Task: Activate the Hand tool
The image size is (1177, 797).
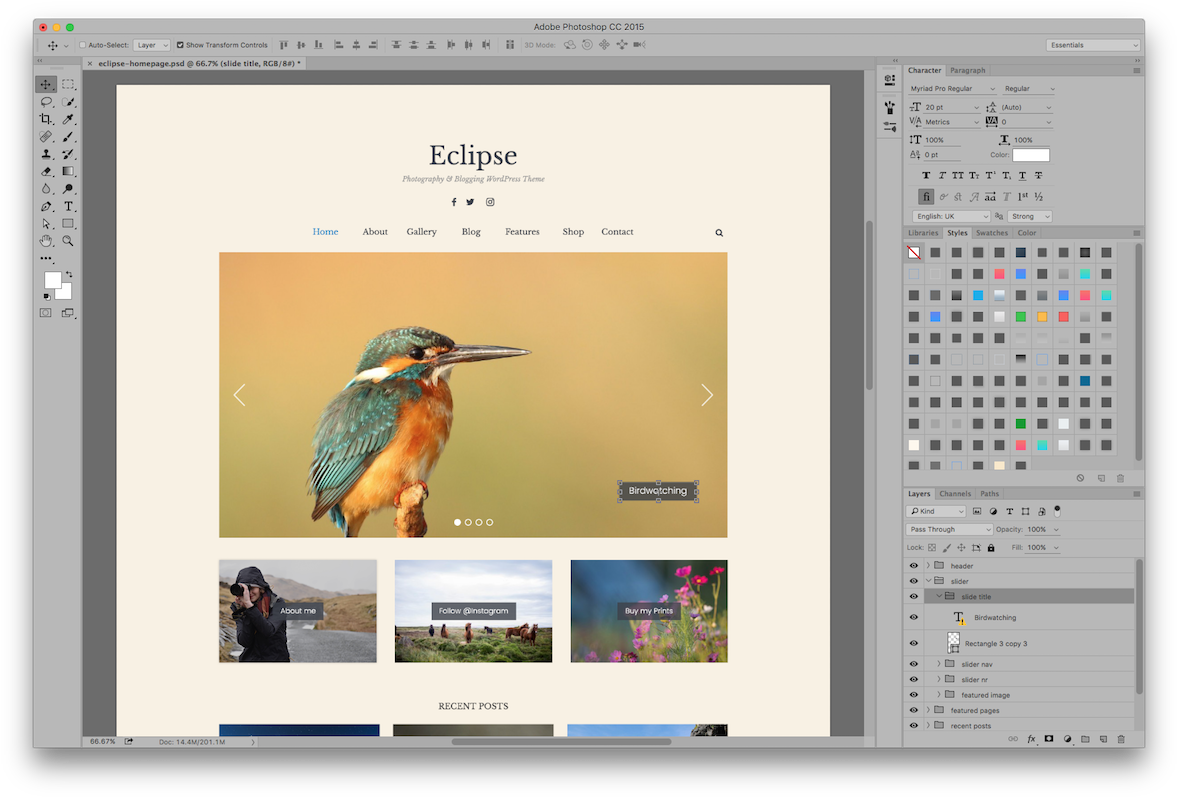Action: [46, 241]
